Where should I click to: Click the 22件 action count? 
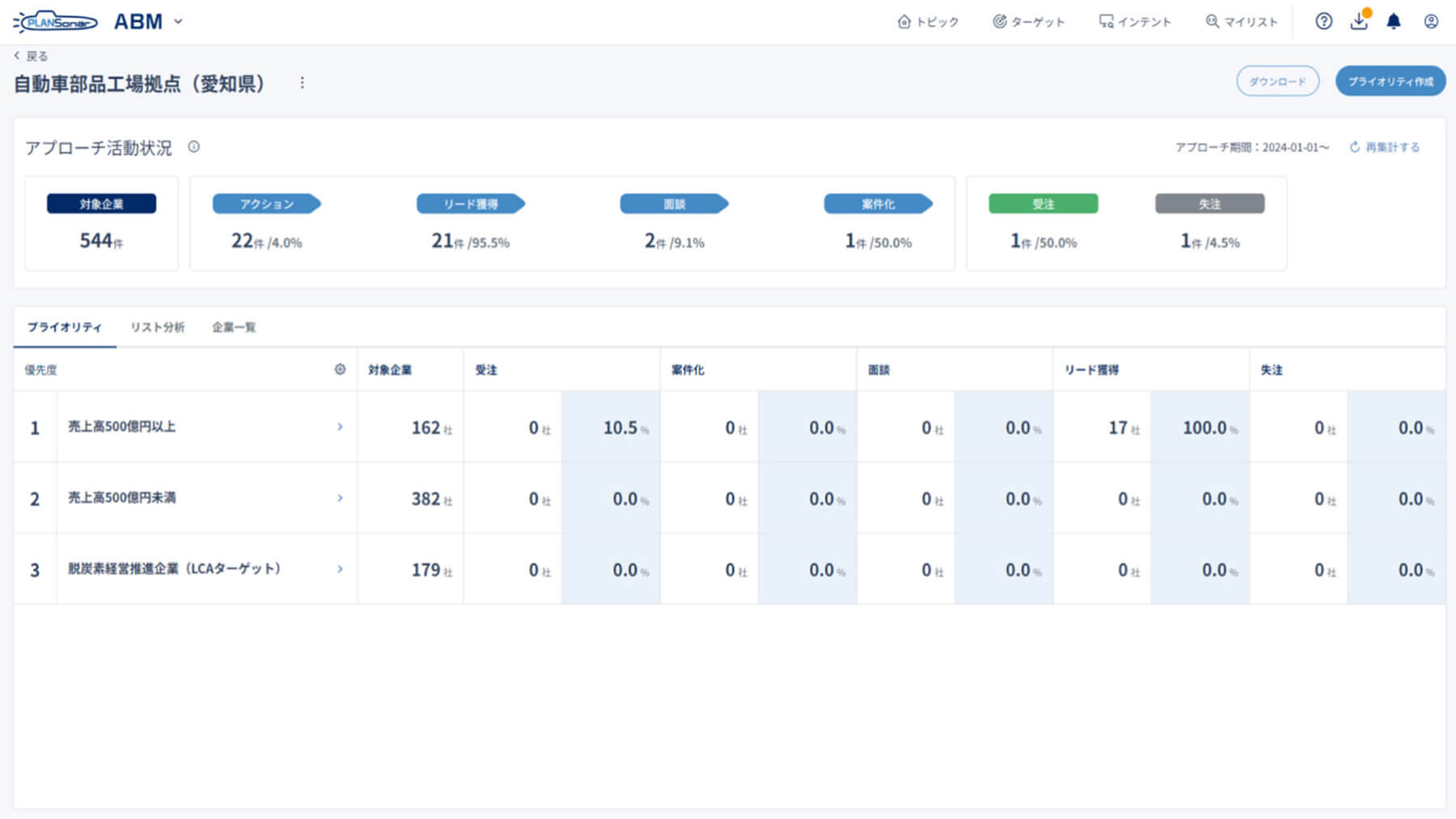[248, 241]
